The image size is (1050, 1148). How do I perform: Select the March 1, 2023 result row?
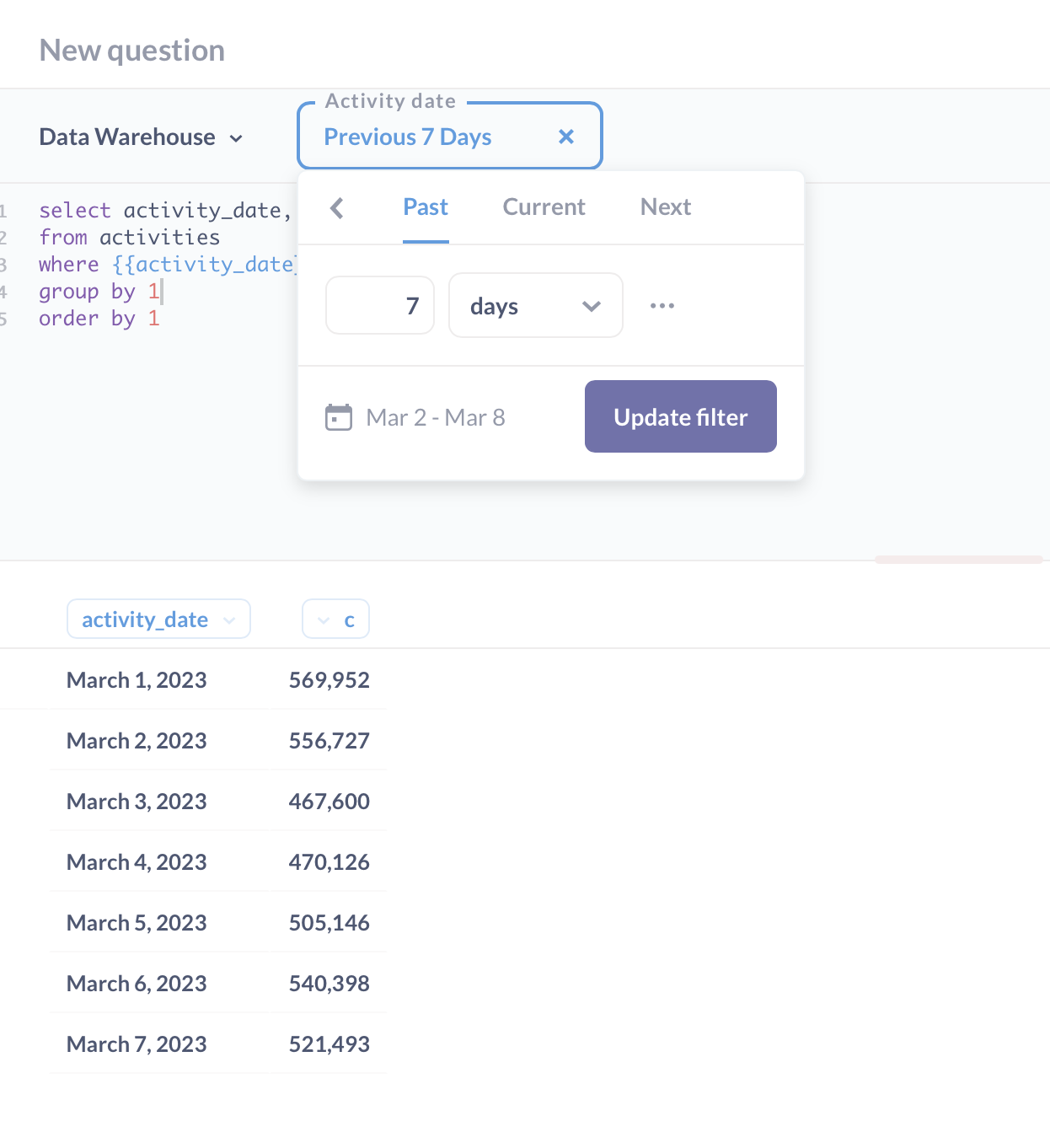click(x=136, y=680)
